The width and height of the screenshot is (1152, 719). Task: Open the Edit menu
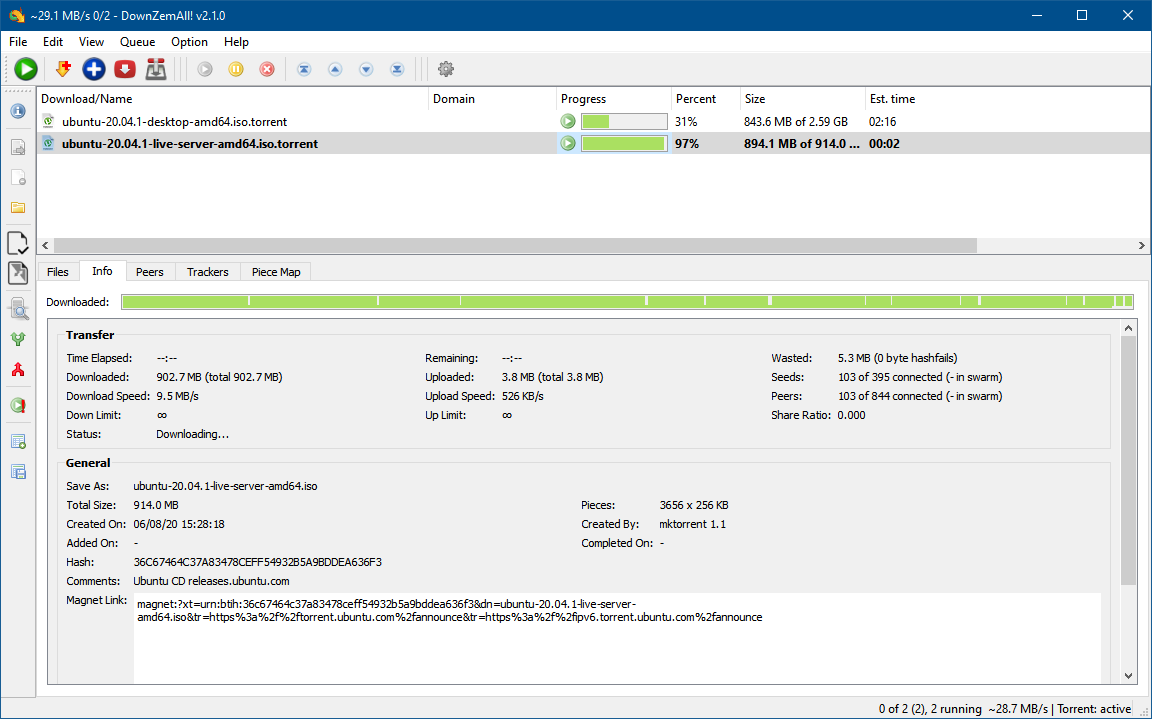point(53,42)
